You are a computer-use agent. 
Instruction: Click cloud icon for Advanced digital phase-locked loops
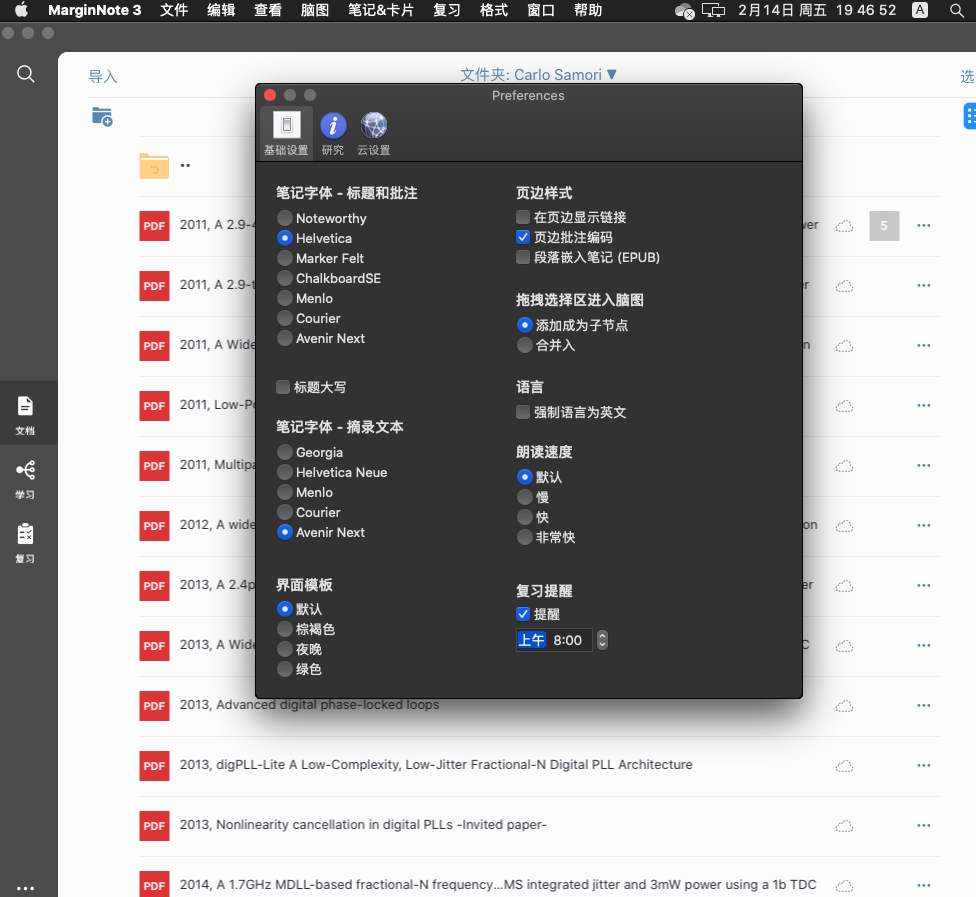844,706
